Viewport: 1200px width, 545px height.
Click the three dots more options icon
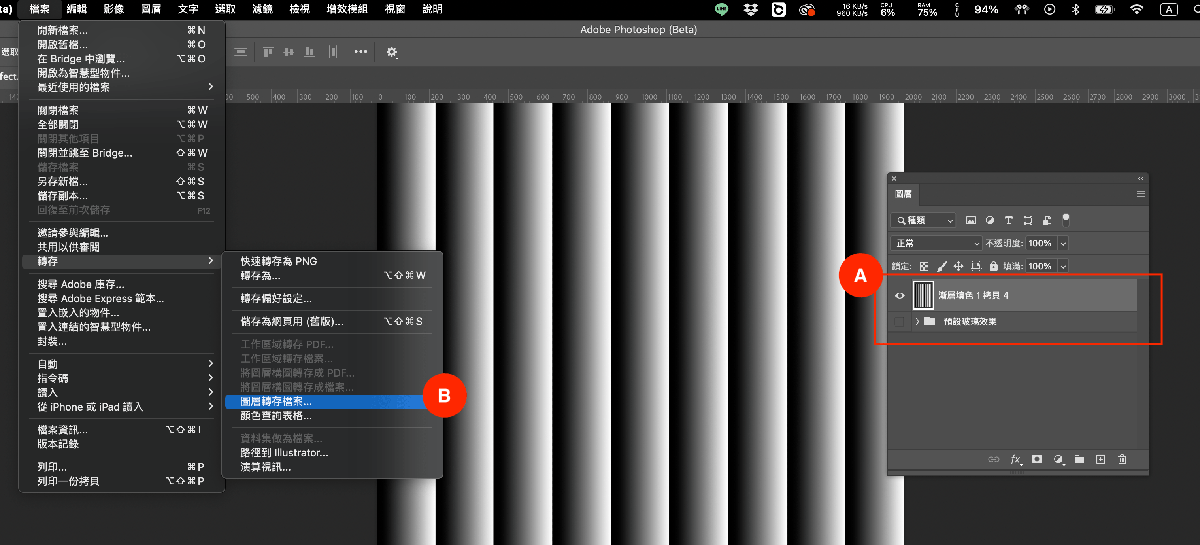360,51
